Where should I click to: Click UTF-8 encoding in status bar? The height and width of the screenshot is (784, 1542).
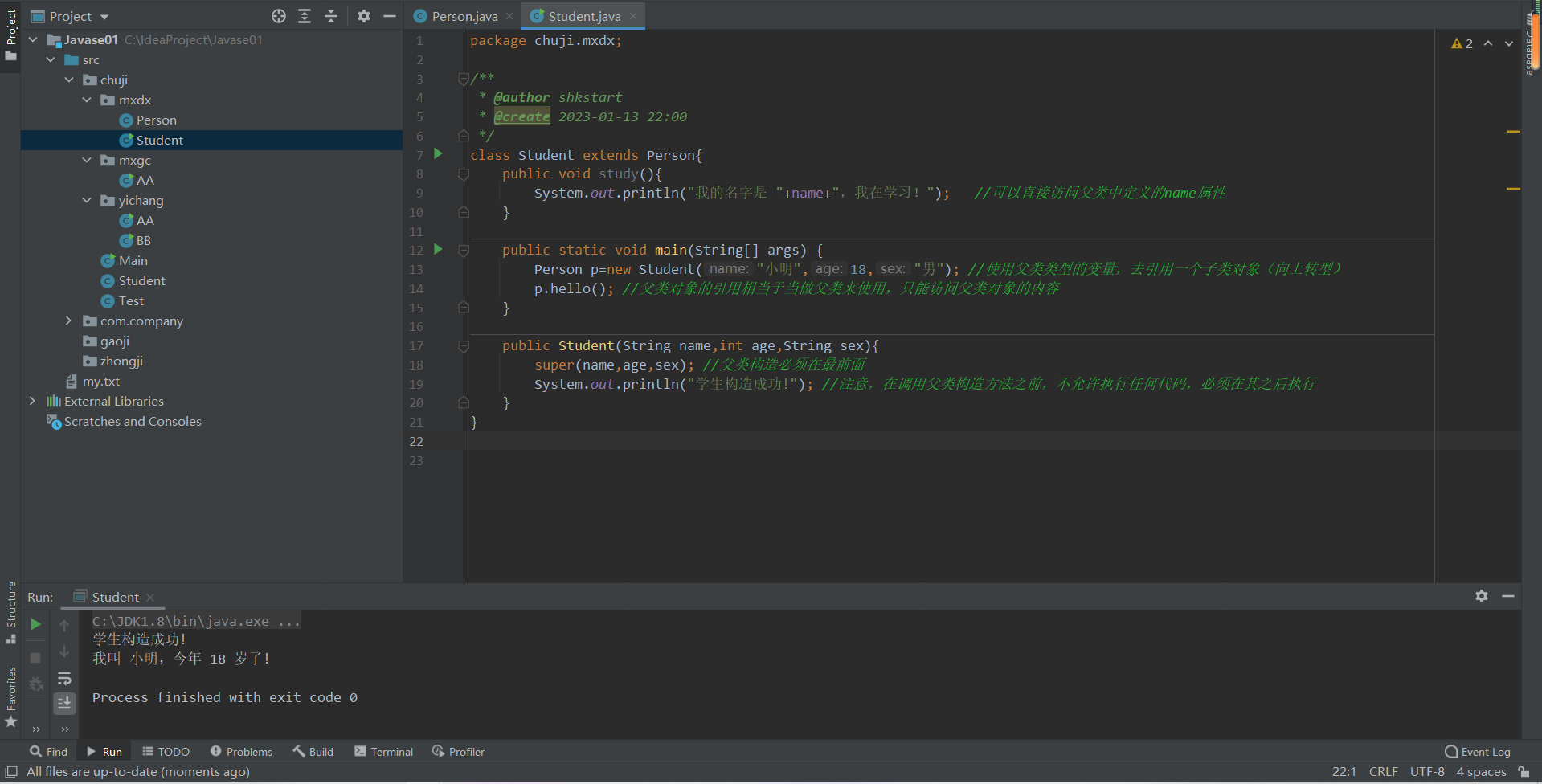[x=1427, y=772]
